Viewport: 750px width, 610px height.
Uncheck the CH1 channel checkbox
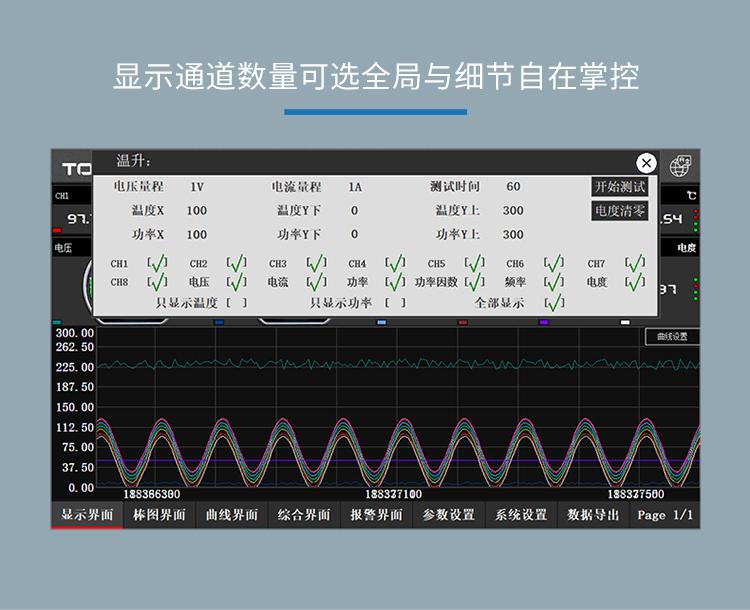156,264
